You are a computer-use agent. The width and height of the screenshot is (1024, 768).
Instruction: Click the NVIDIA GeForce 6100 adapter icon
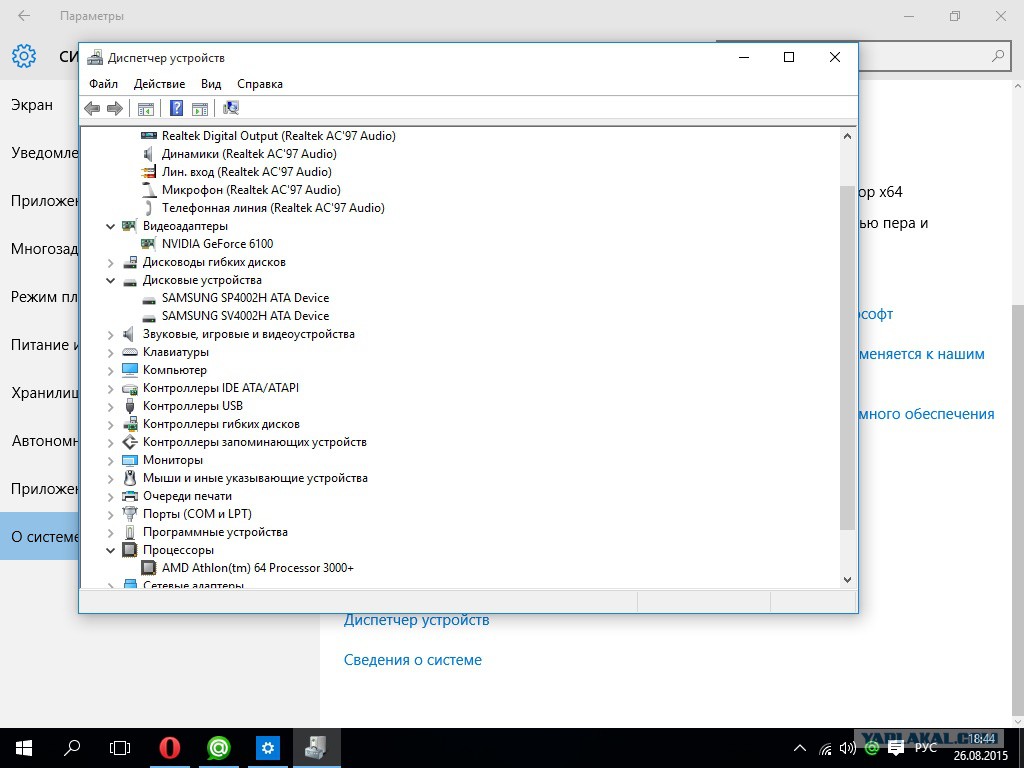pyautogui.click(x=149, y=244)
